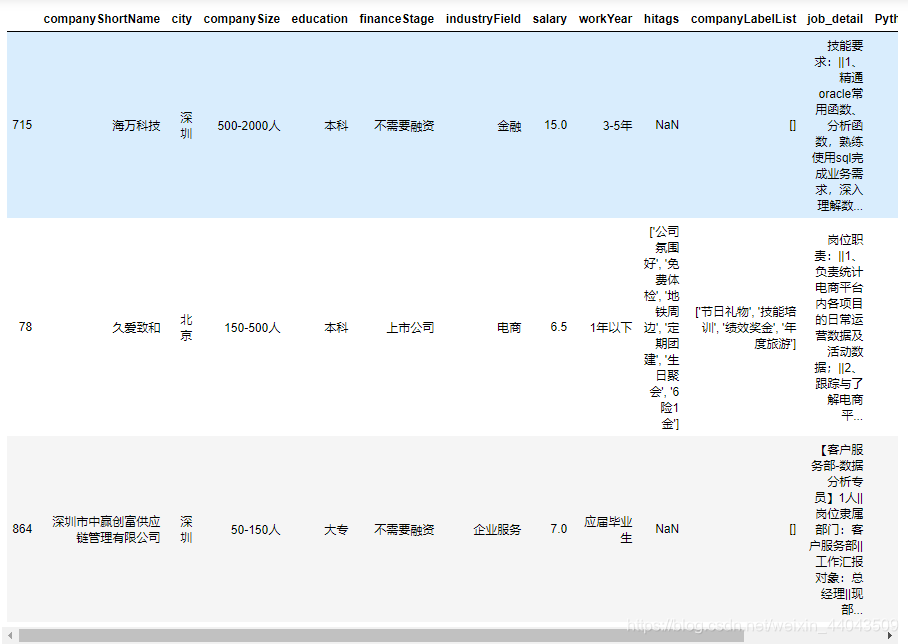Click the industryField column header
This screenshot has height=644, width=908.
point(484,19)
